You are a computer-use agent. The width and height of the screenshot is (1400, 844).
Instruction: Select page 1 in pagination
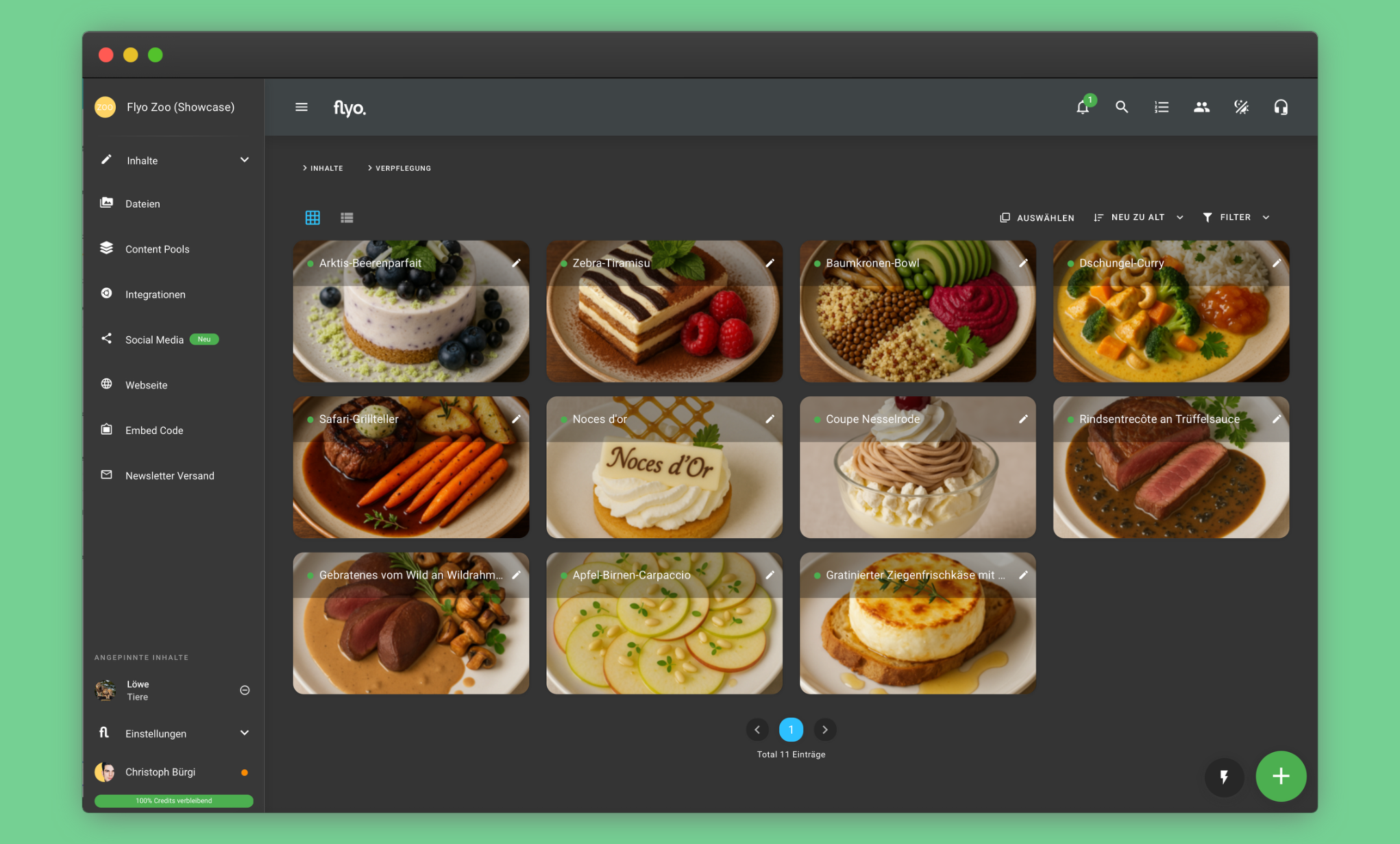click(791, 730)
